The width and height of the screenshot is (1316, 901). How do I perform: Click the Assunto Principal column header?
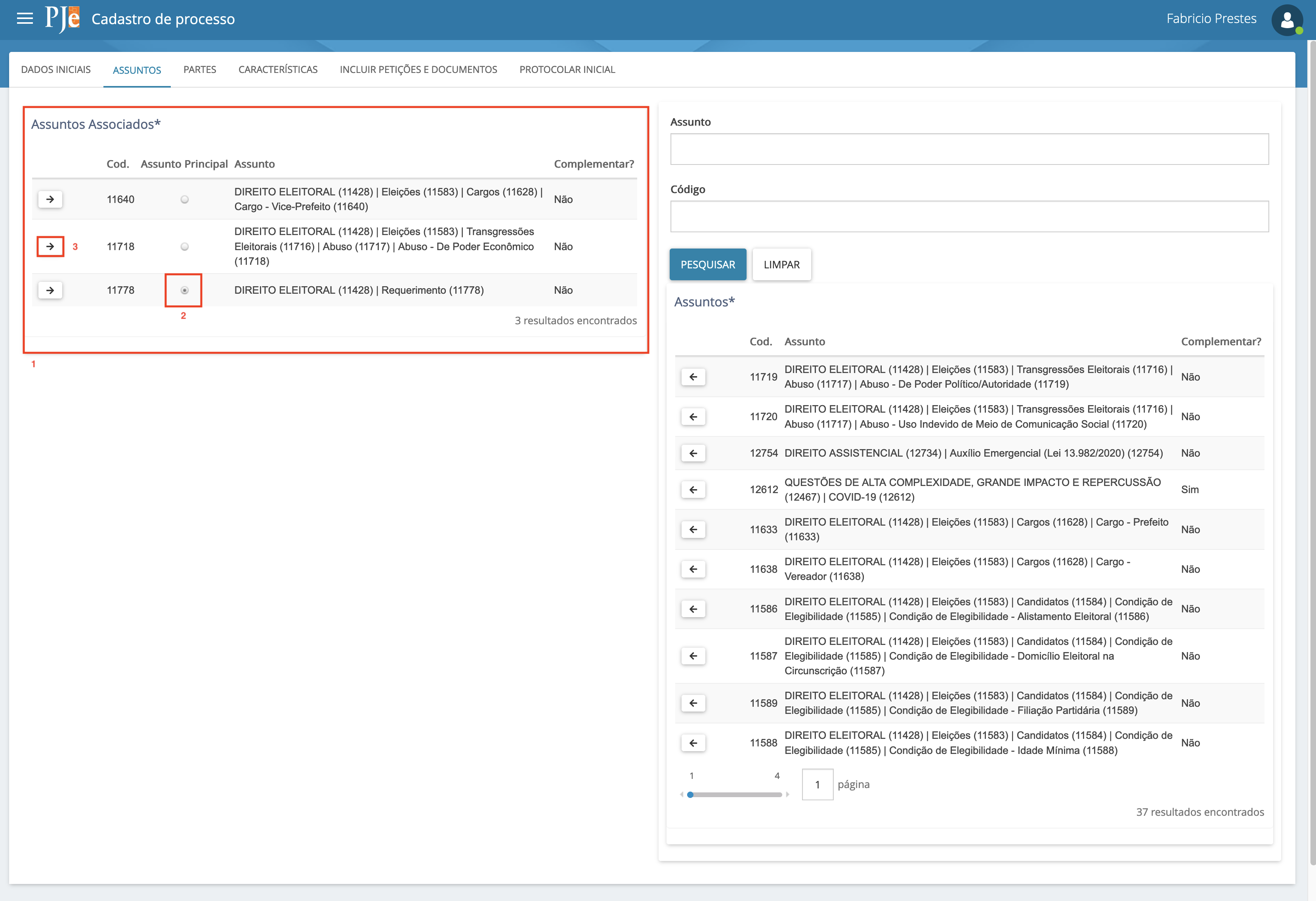[184, 164]
